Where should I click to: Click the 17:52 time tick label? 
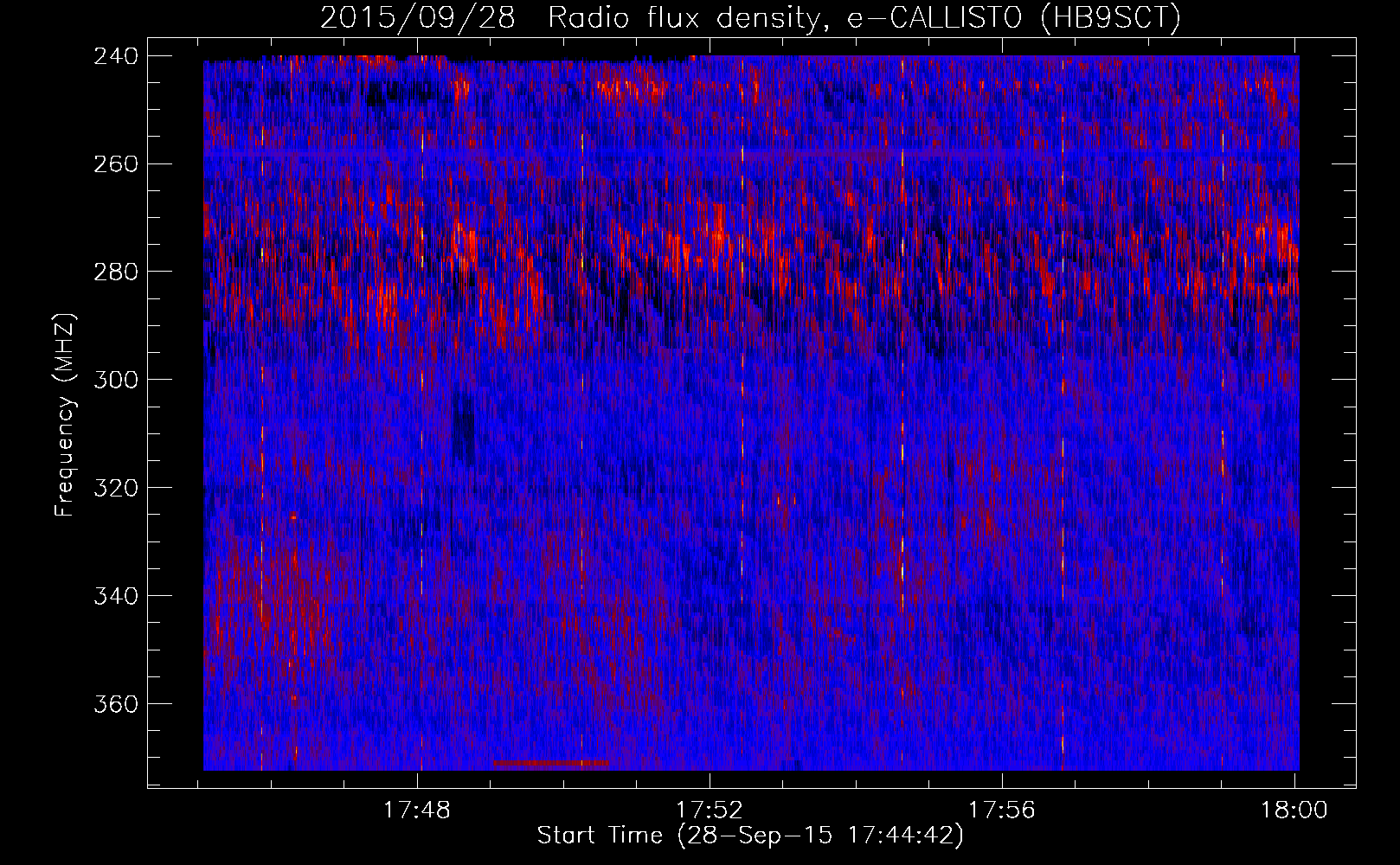(x=710, y=810)
